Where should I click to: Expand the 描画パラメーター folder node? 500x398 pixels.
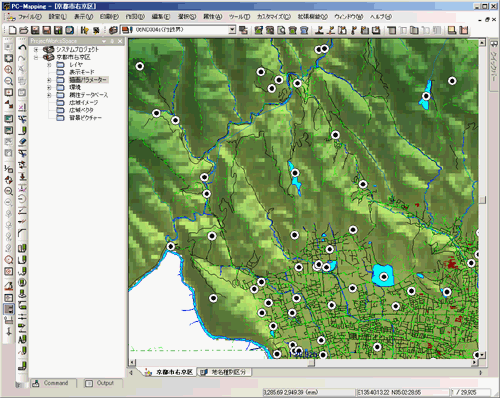click(x=49, y=80)
